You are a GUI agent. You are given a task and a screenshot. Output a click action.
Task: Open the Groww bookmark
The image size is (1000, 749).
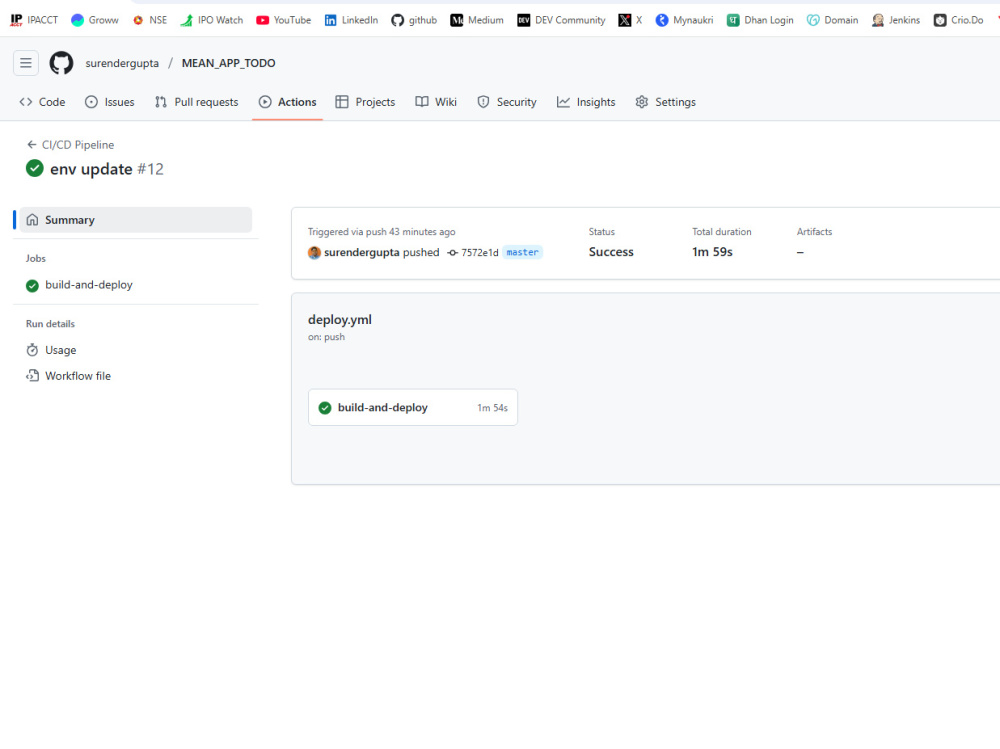tap(95, 20)
